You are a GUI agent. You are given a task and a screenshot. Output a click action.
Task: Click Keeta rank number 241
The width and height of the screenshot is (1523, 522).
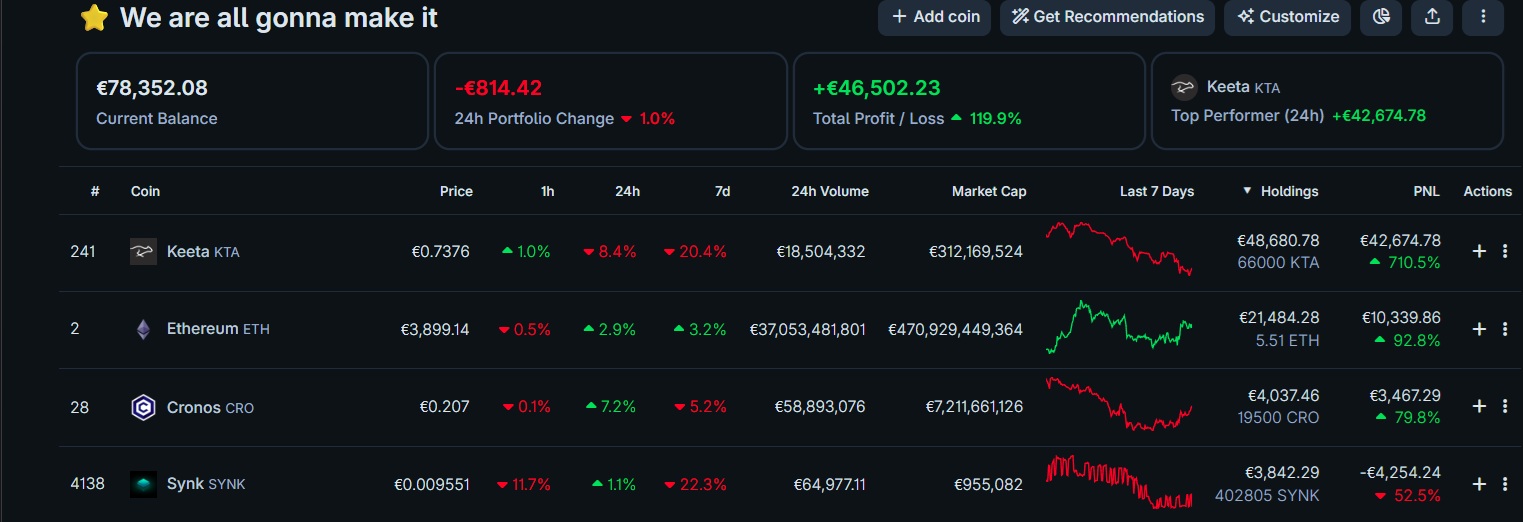click(82, 251)
